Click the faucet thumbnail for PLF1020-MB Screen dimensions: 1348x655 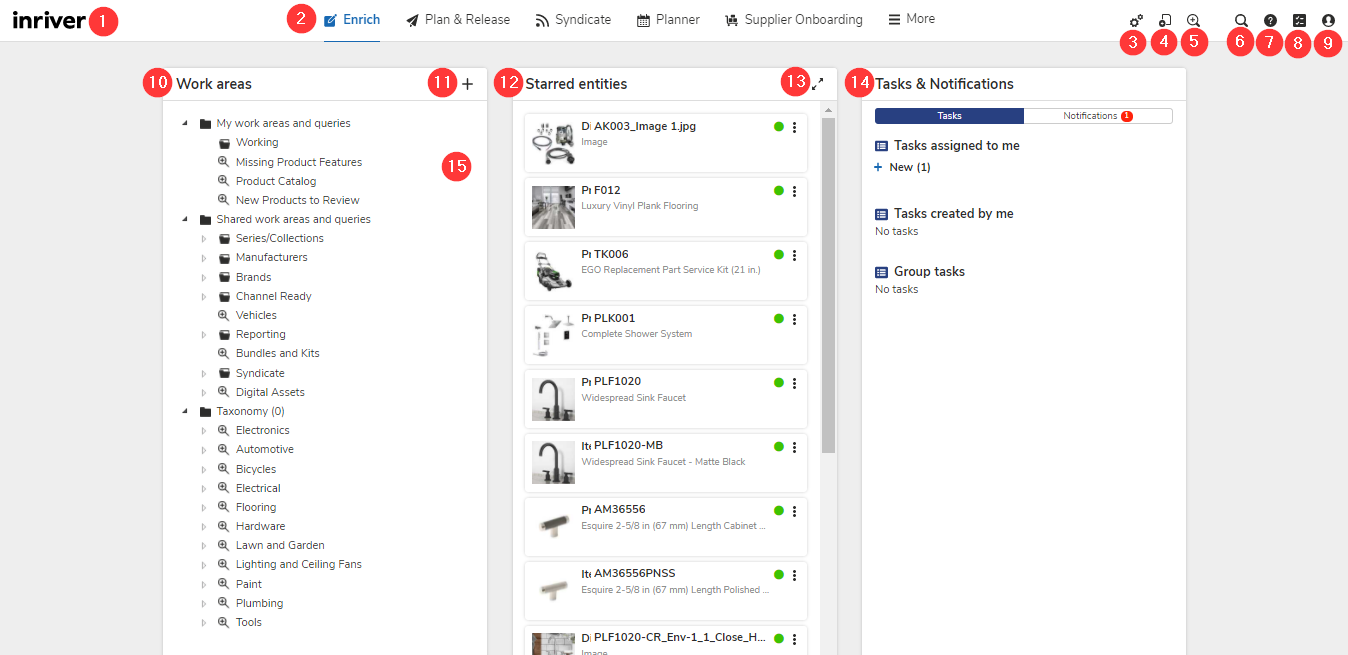click(x=553, y=462)
